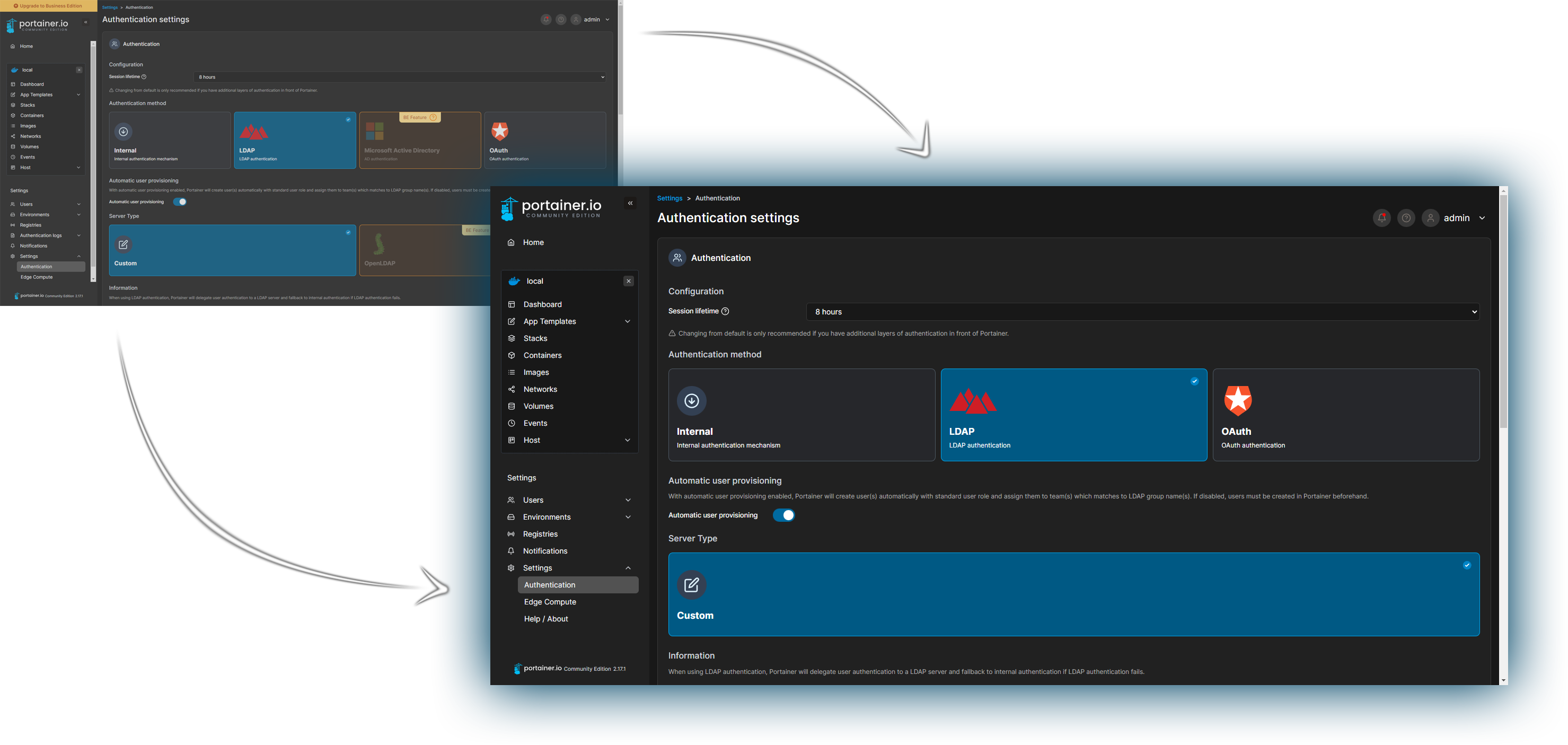Select OAuth authentication card in back window
Screen dimensions: 1568x745
[545, 140]
